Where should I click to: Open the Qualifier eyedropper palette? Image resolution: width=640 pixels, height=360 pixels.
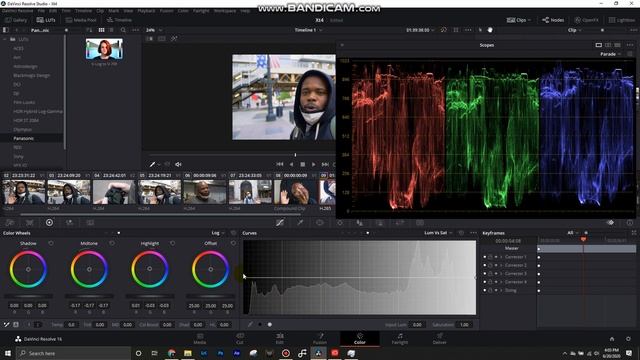pyautogui.click(x=300, y=223)
